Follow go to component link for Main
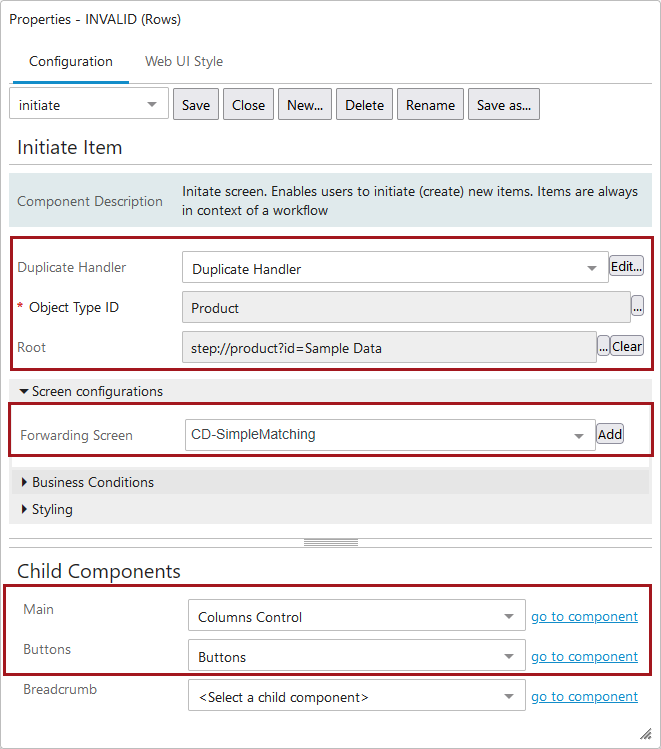Viewport: 661px width, 749px height. (584, 616)
